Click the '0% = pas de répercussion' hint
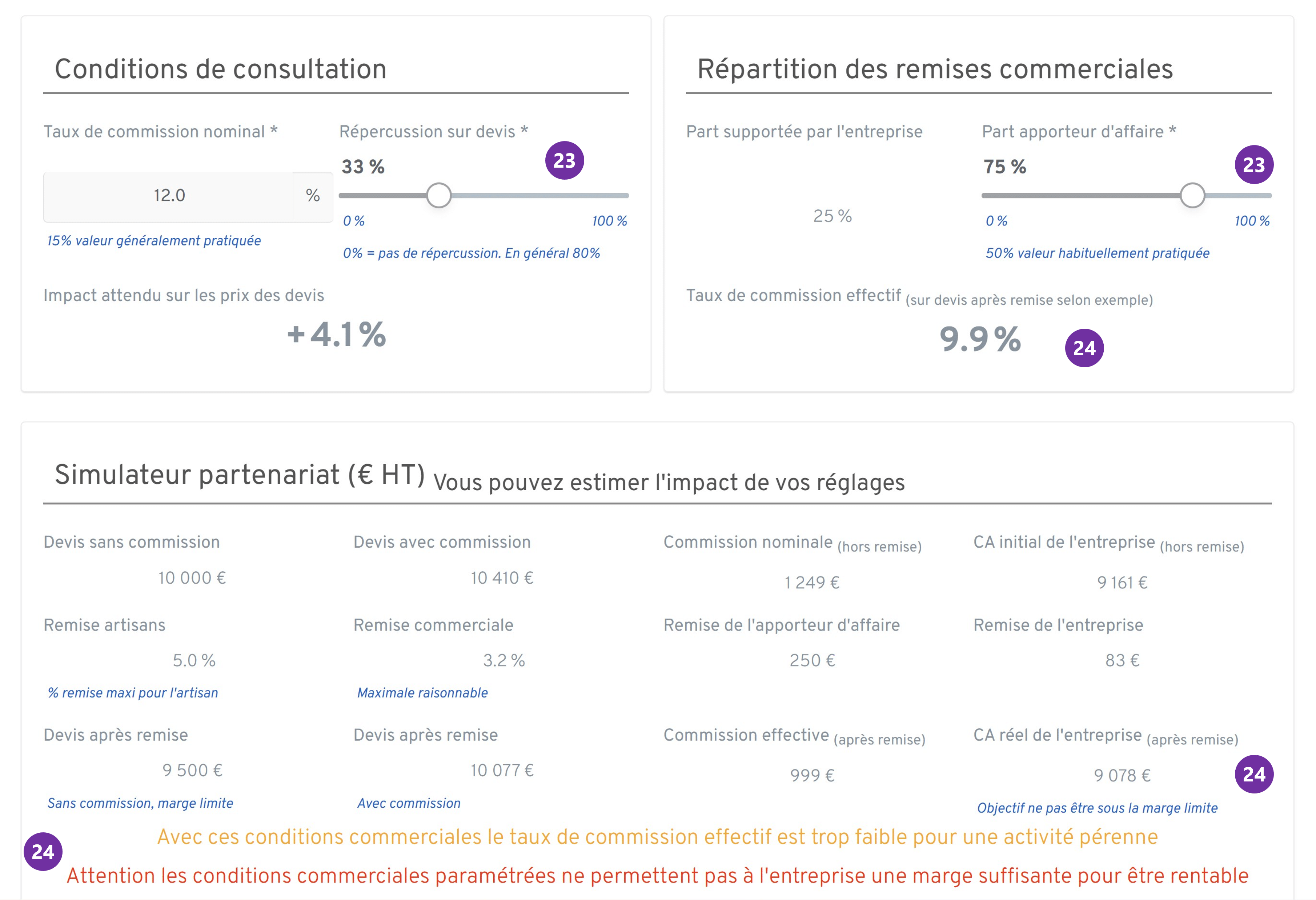This screenshot has height=900, width=1316. click(471, 253)
